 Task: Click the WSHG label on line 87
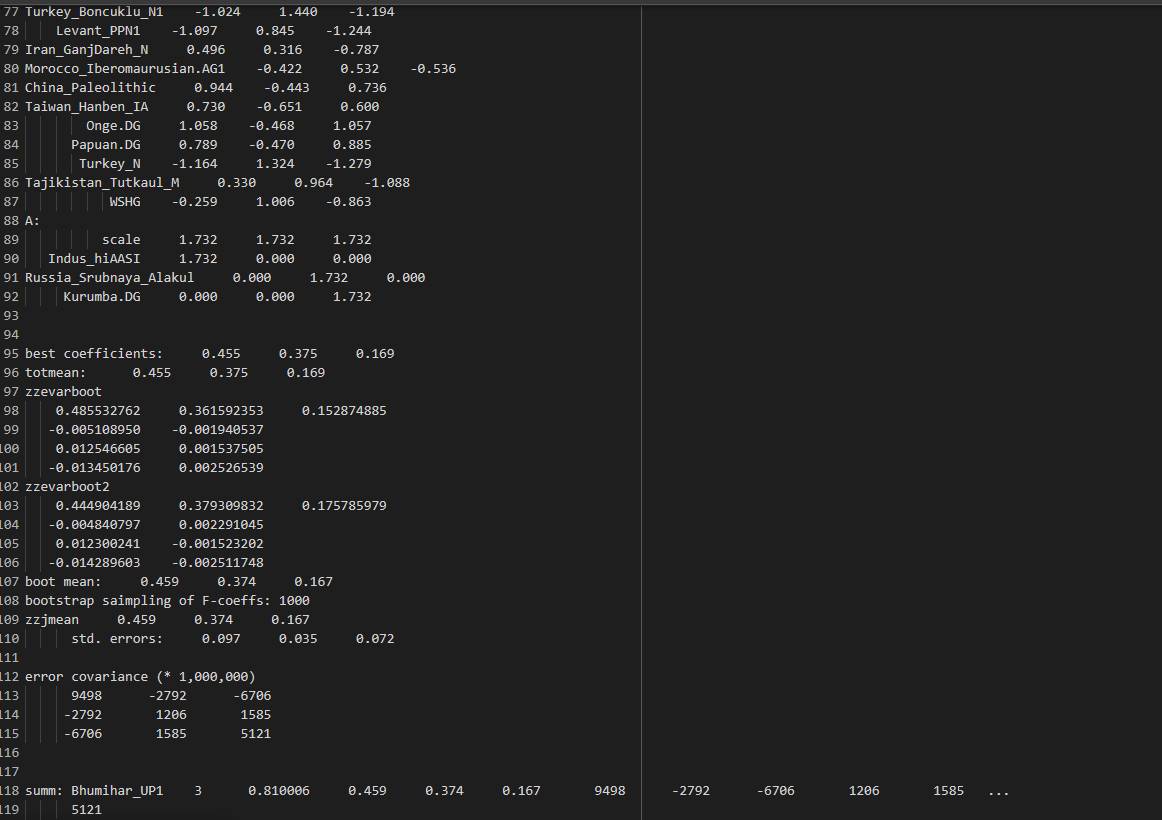click(125, 201)
